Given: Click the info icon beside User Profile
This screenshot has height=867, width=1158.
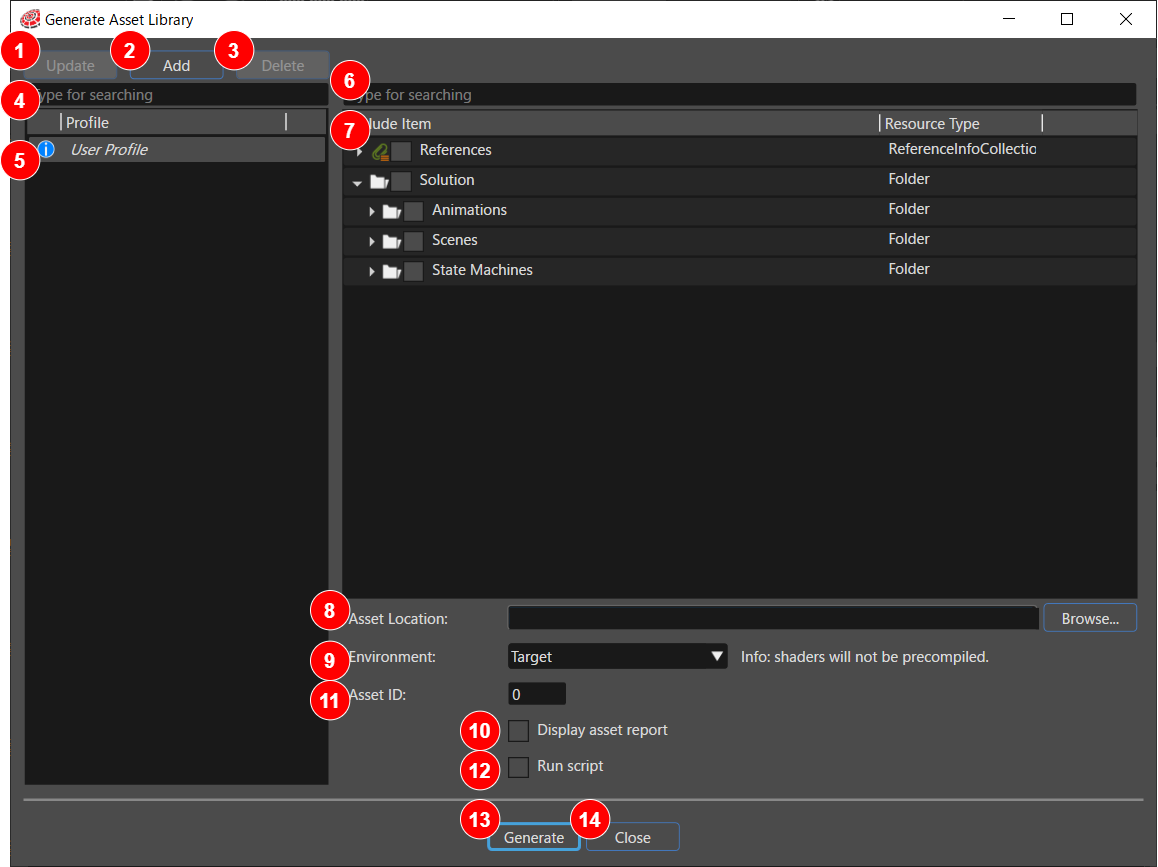Looking at the screenshot, I should point(47,149).
